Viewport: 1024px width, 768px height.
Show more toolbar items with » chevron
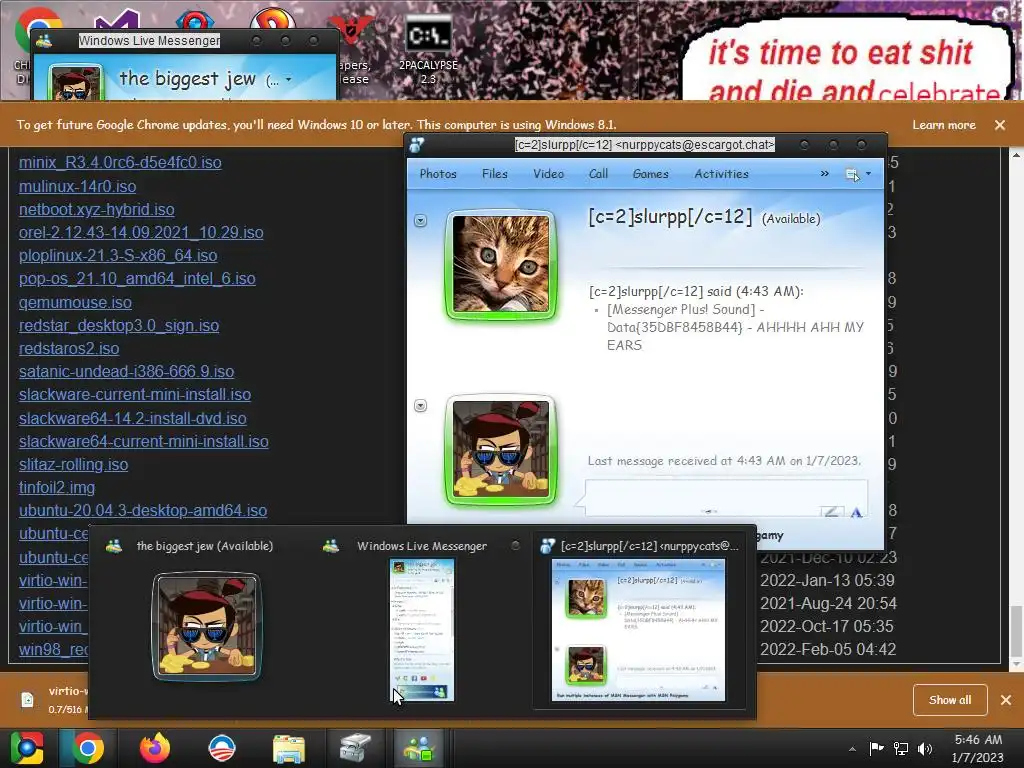coord(824,174)
